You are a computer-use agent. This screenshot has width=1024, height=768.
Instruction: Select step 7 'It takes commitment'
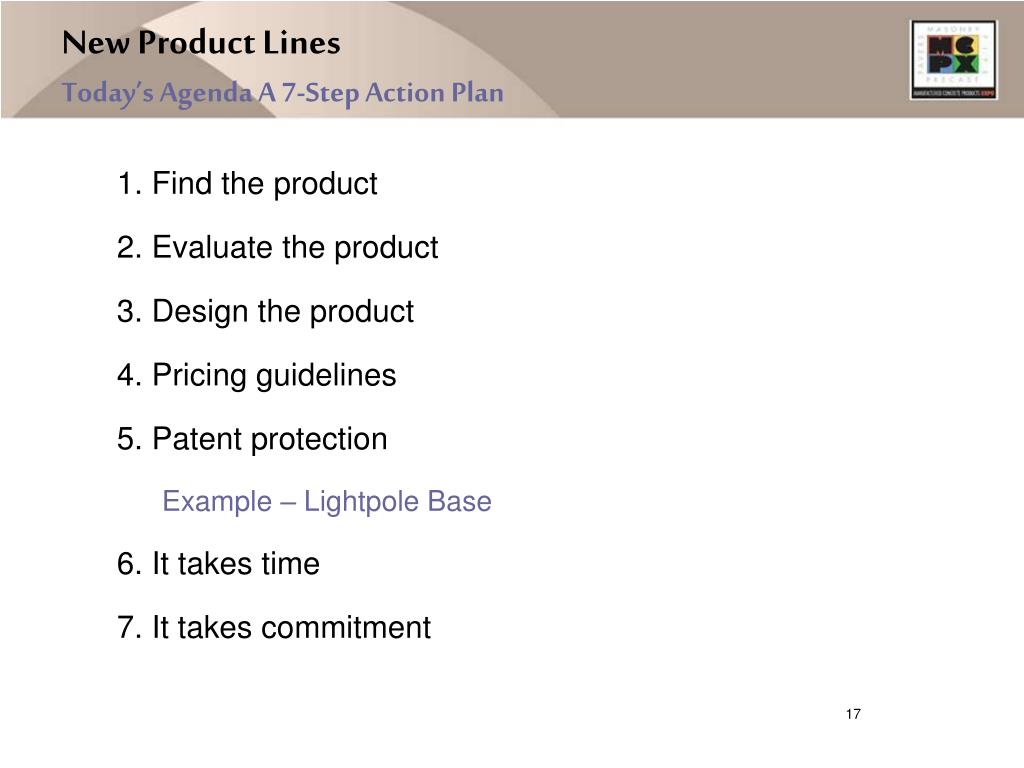point(274,628)
